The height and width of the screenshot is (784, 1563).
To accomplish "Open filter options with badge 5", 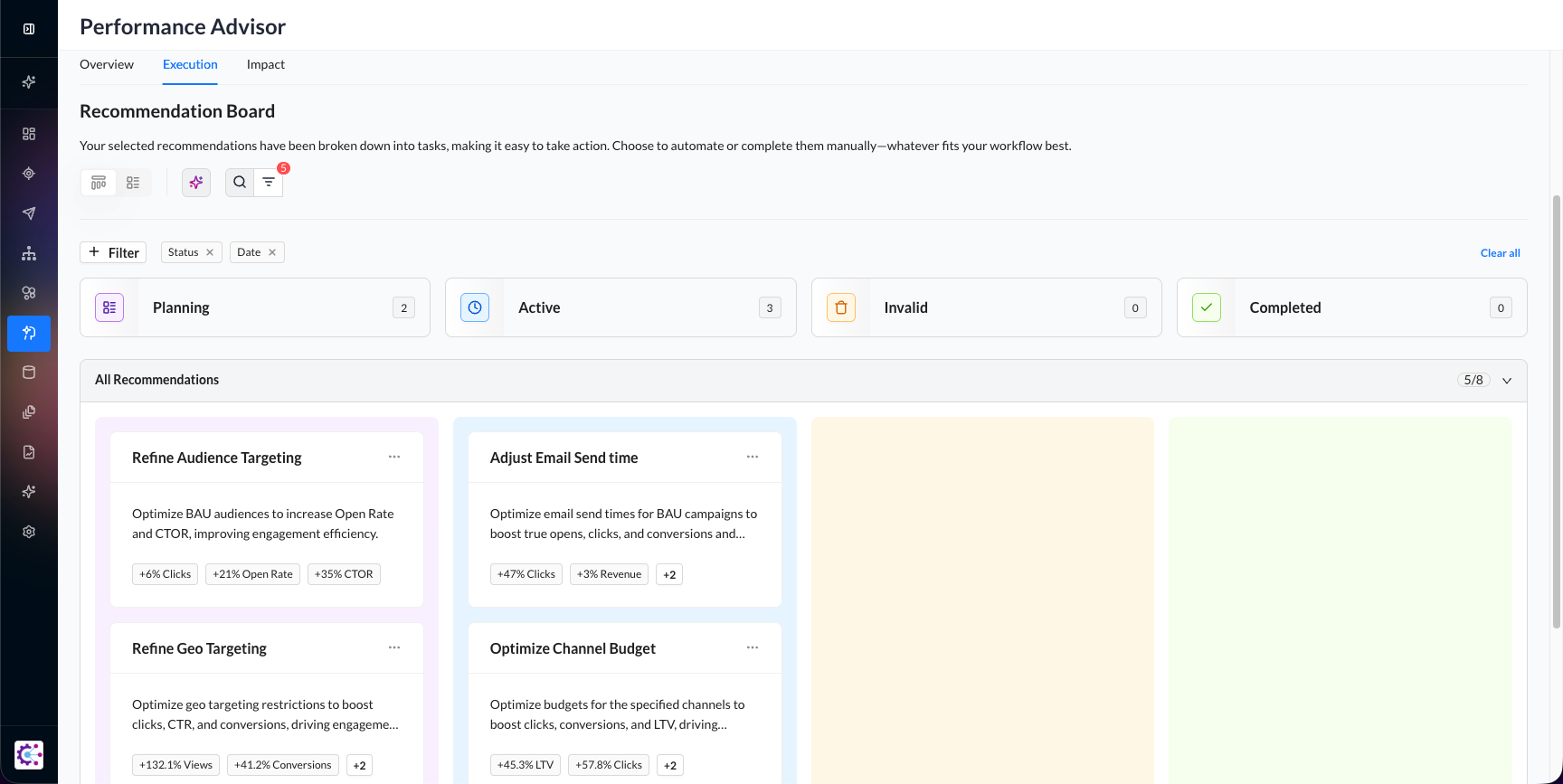I will point(269,183).
